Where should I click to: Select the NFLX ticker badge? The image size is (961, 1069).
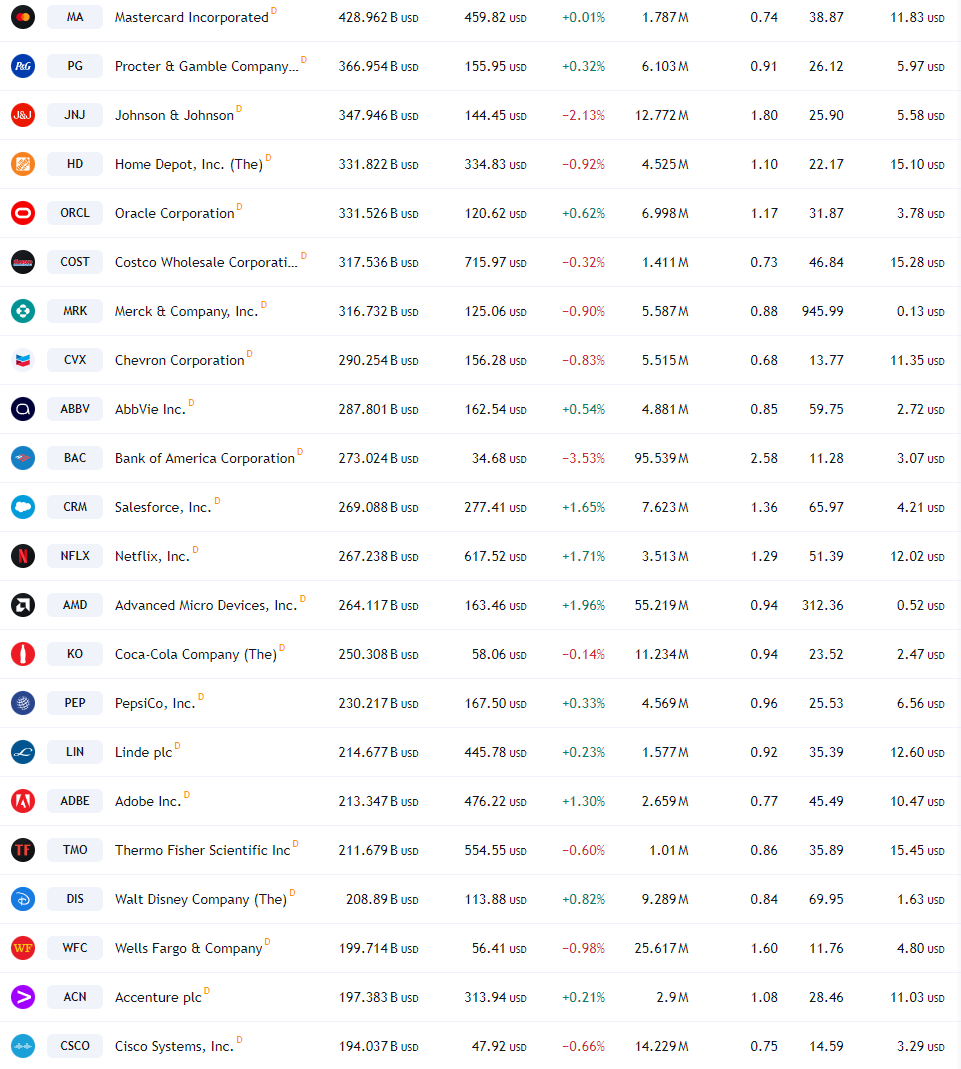pos(75,556)
